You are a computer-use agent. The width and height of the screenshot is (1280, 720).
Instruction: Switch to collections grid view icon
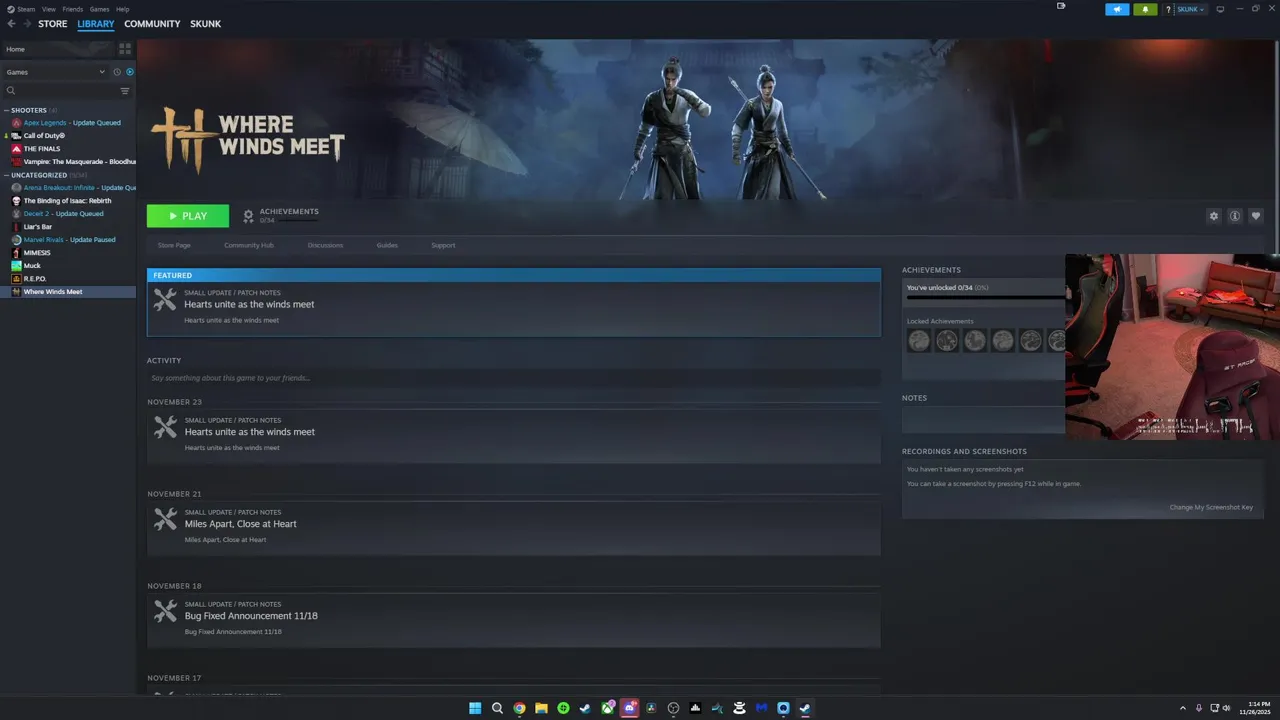pyautogui.click(x=125, y=48)
